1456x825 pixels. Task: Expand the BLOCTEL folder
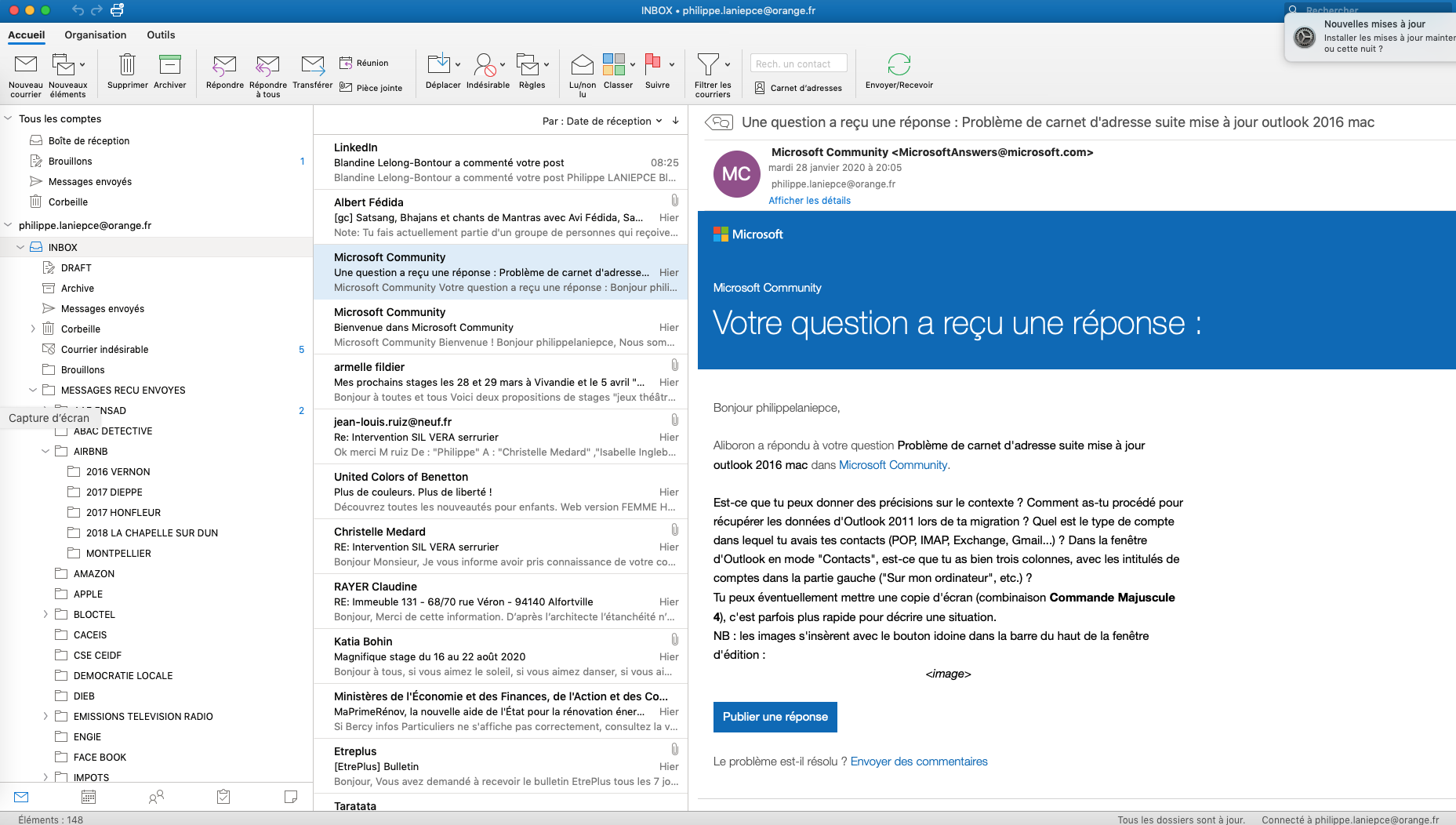45,614
